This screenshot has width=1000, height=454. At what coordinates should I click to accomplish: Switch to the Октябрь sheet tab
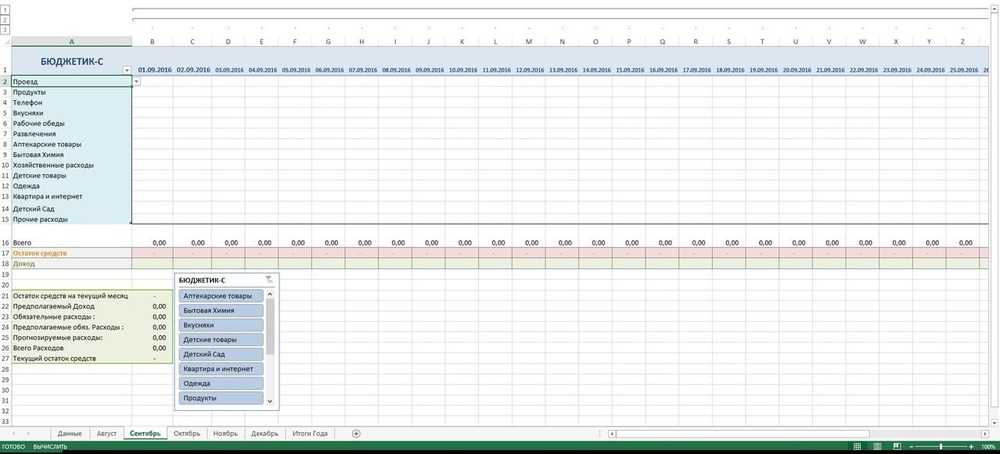(187, 433)
